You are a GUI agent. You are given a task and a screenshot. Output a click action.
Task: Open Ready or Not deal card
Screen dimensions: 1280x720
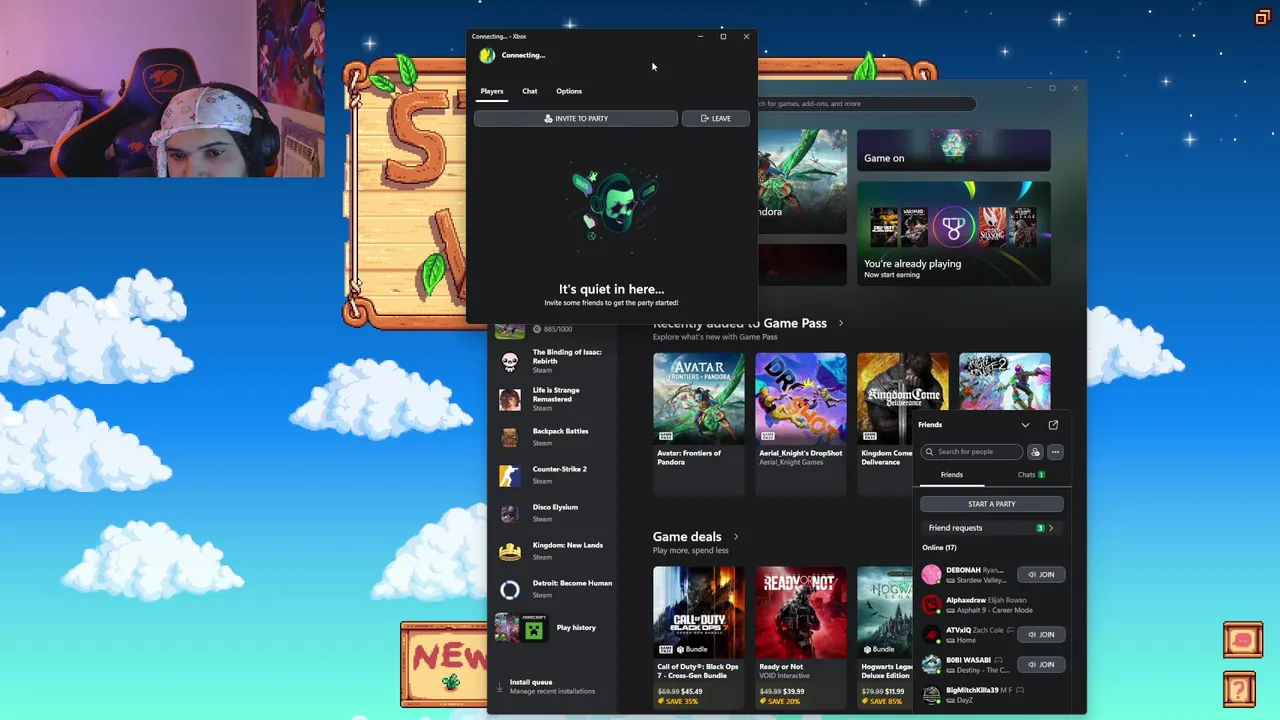[x=801, y=636]
